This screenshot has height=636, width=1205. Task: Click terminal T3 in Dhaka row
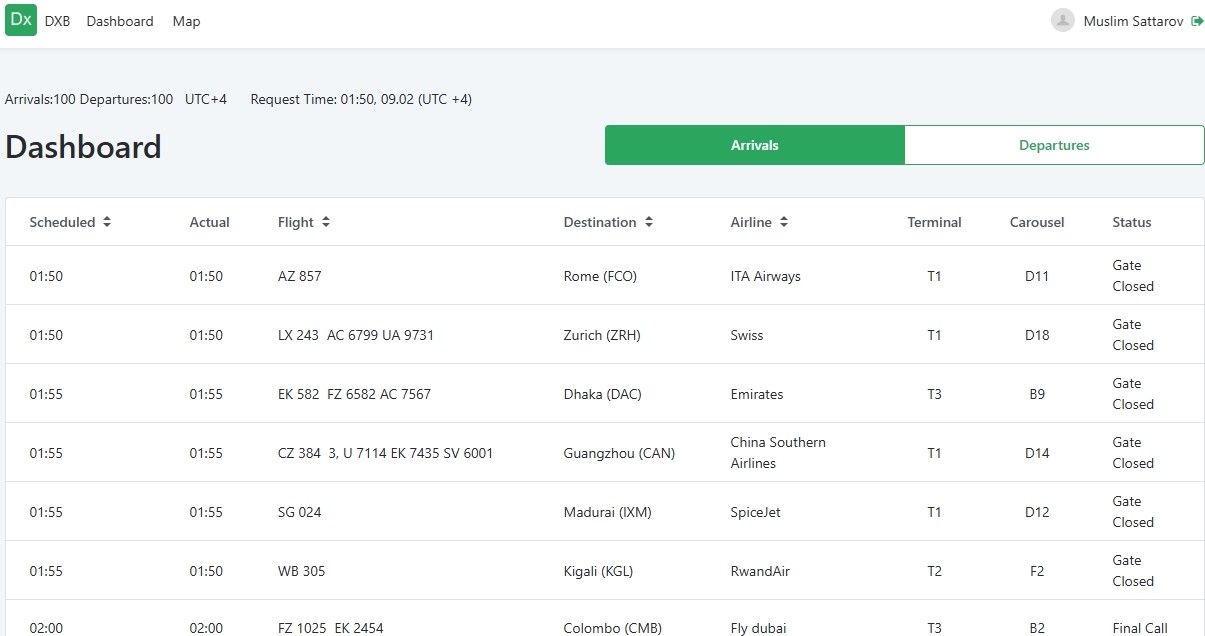(934, 394)
